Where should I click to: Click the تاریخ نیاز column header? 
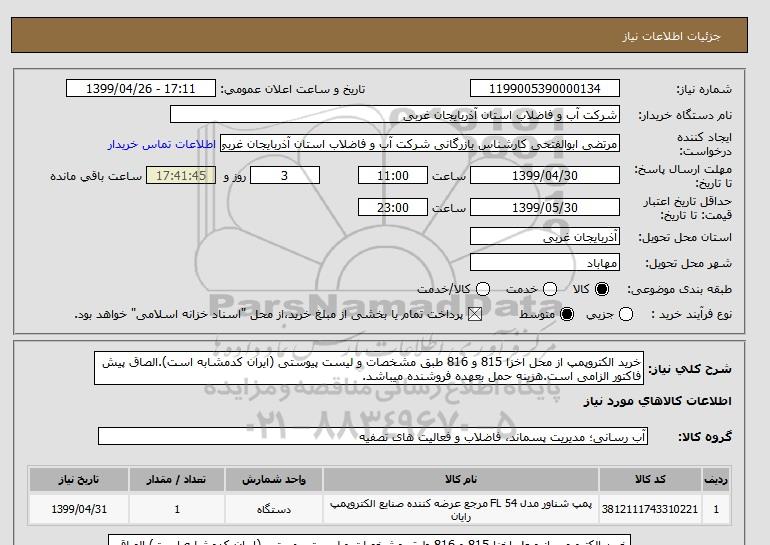79,479
